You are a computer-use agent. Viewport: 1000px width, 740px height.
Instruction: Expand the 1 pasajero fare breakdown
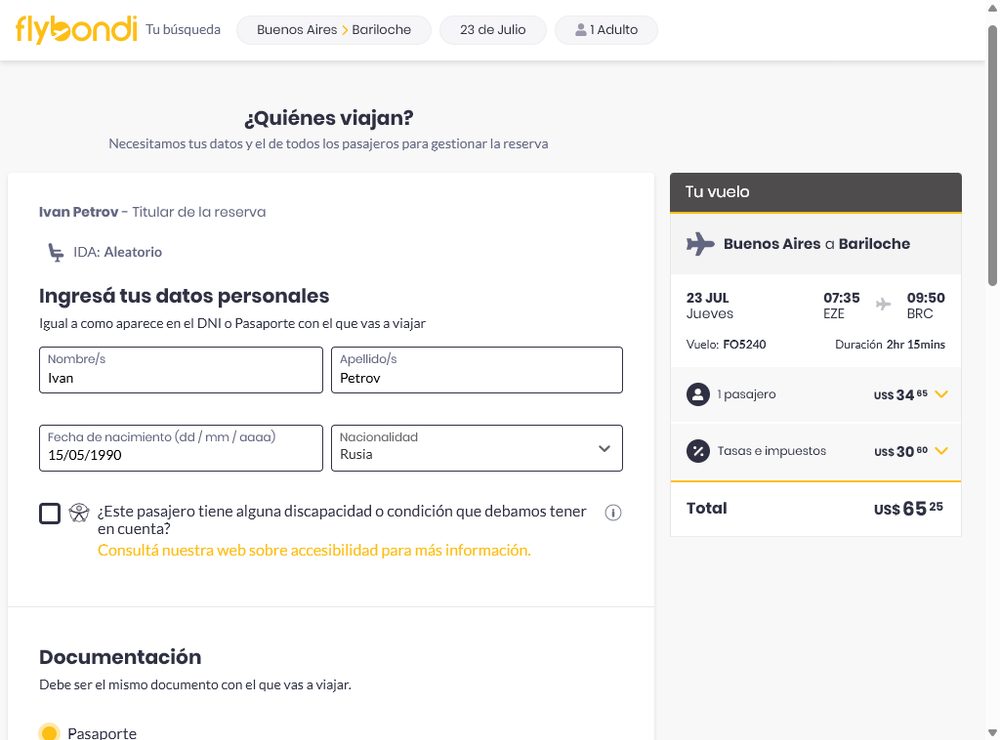(x=941, y=394)
